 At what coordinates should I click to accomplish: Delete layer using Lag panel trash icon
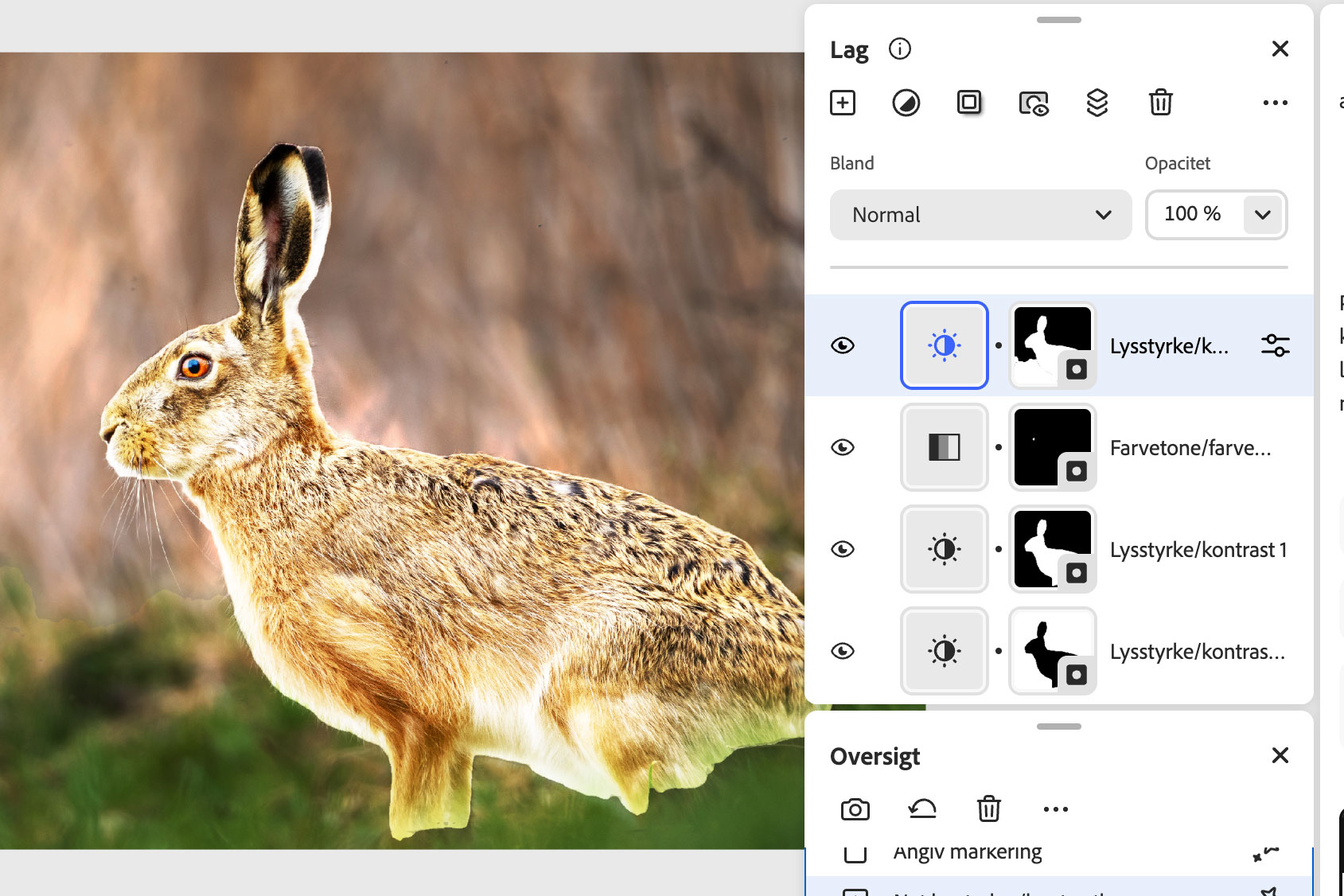point(1160,103)
